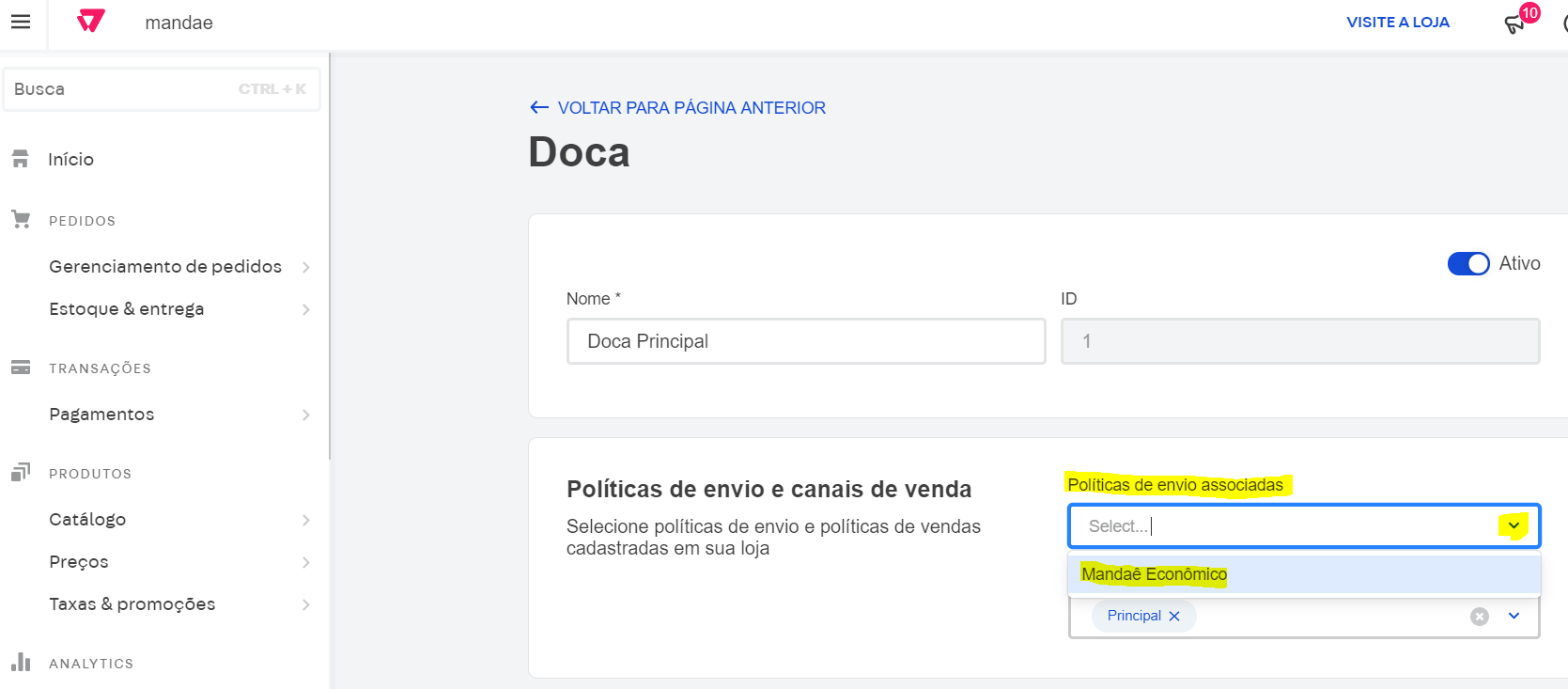Viewport: 1568px width, 689px height.
Task: Open the hamburger menu icon
Action: click(x=21, y=22)
